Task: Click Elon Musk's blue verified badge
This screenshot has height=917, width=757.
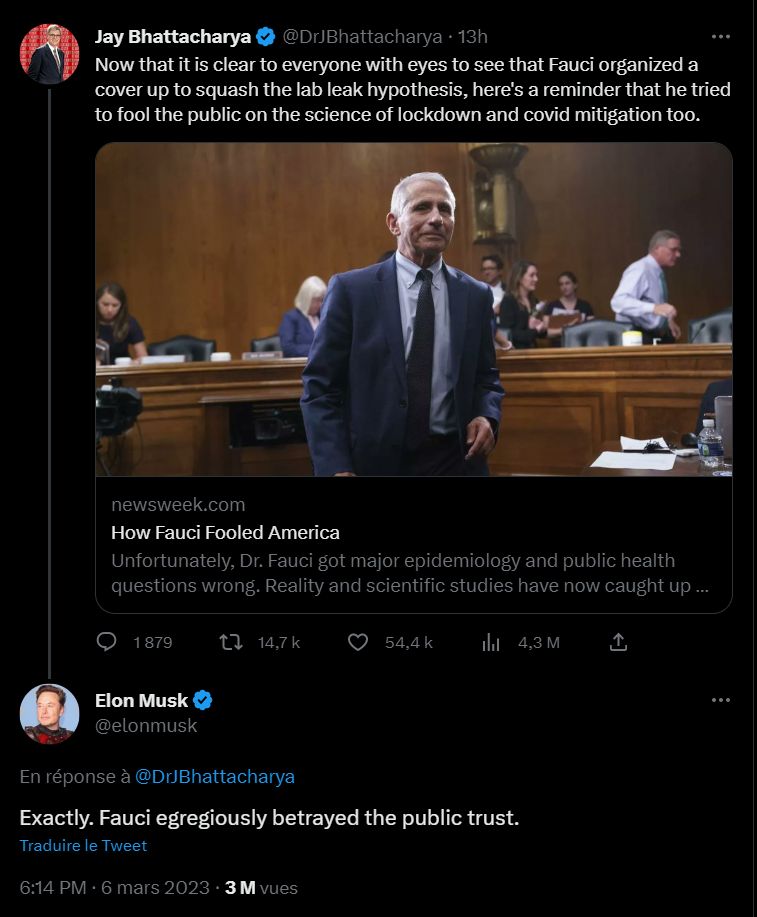Action: [202, 700]
